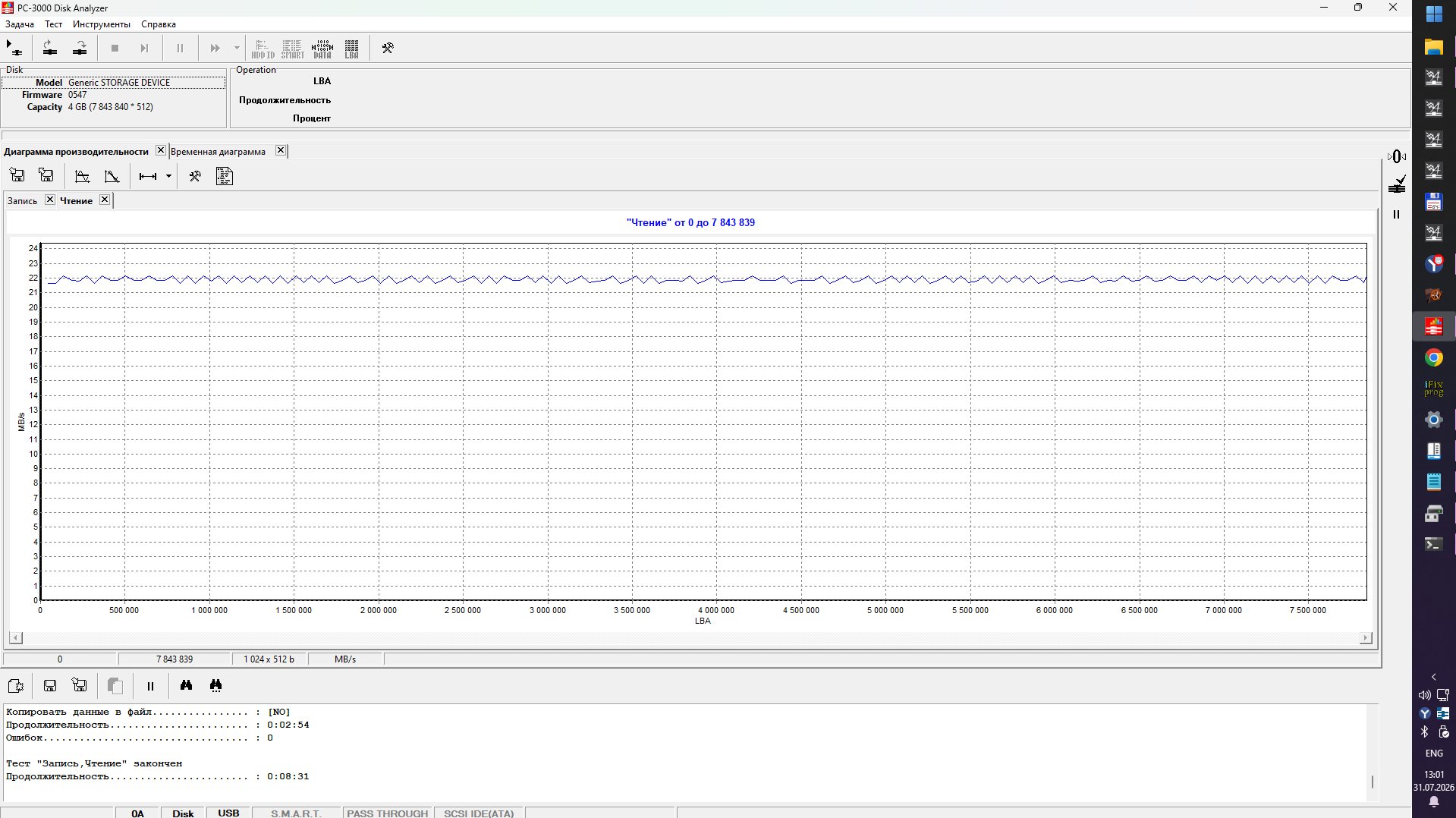Open Google Chrome from the taskbar
1456x818 pixels.
(x=1433, y=357)
